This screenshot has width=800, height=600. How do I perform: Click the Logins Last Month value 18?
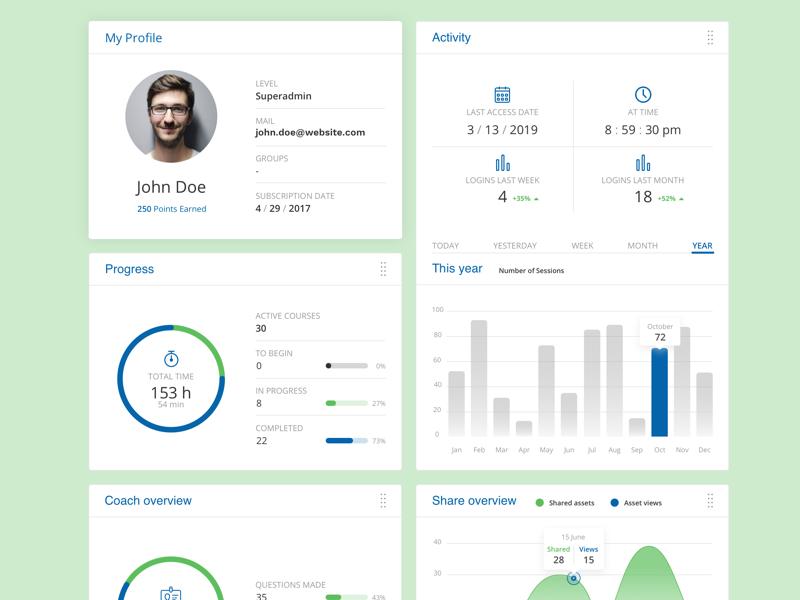click(643, 196)
